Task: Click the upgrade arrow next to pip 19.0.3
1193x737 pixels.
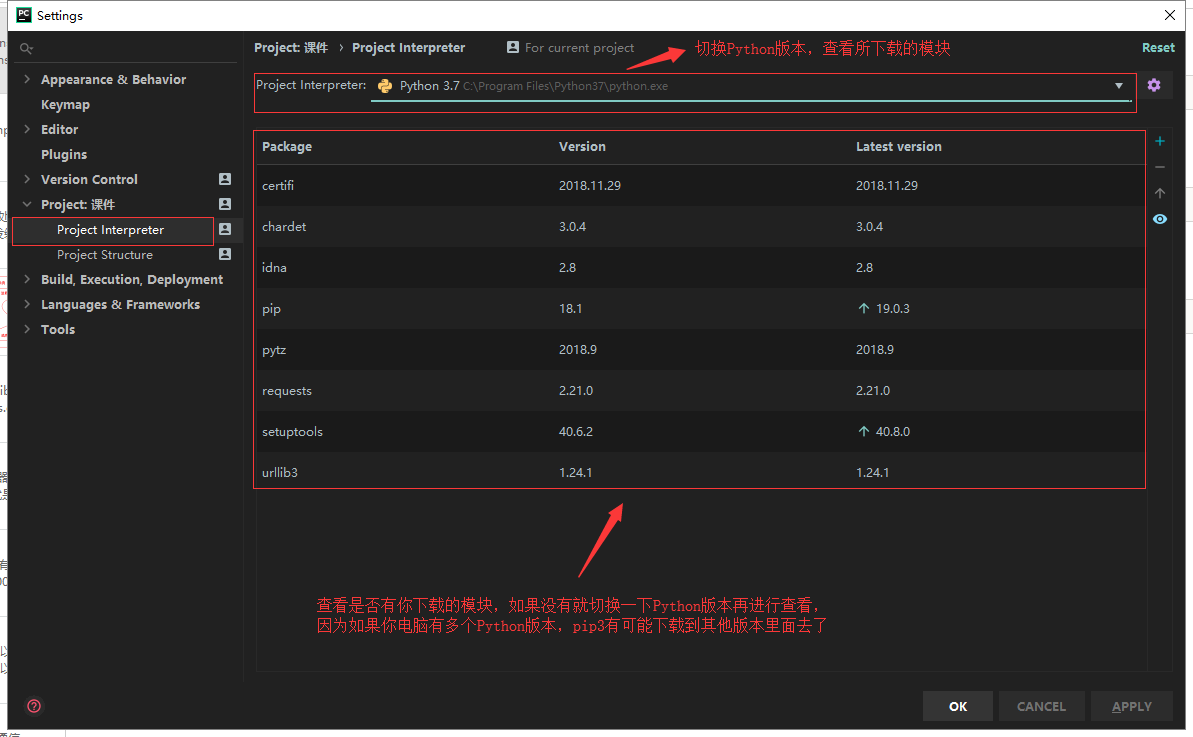Action: (x=864, y=308)
